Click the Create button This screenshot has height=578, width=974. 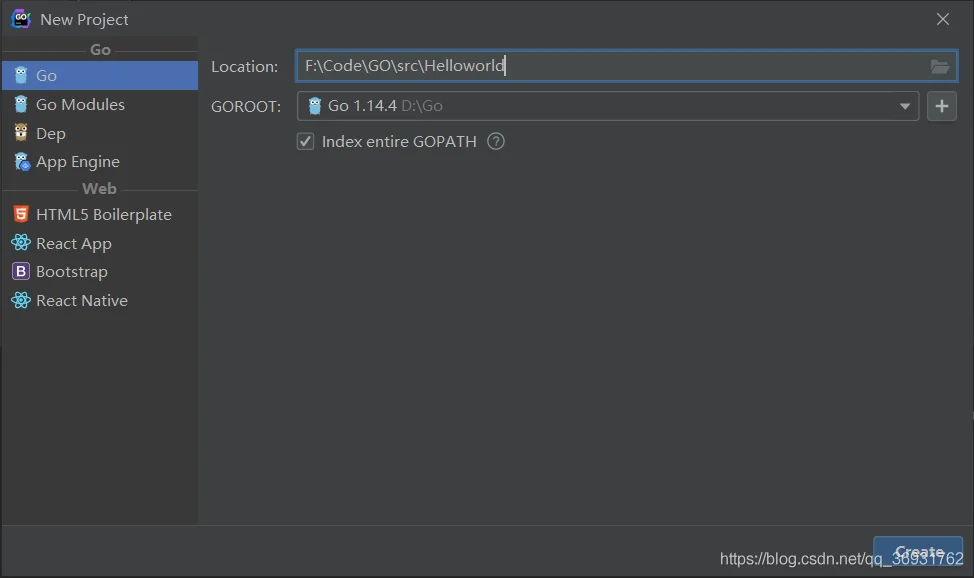[918, 552]
